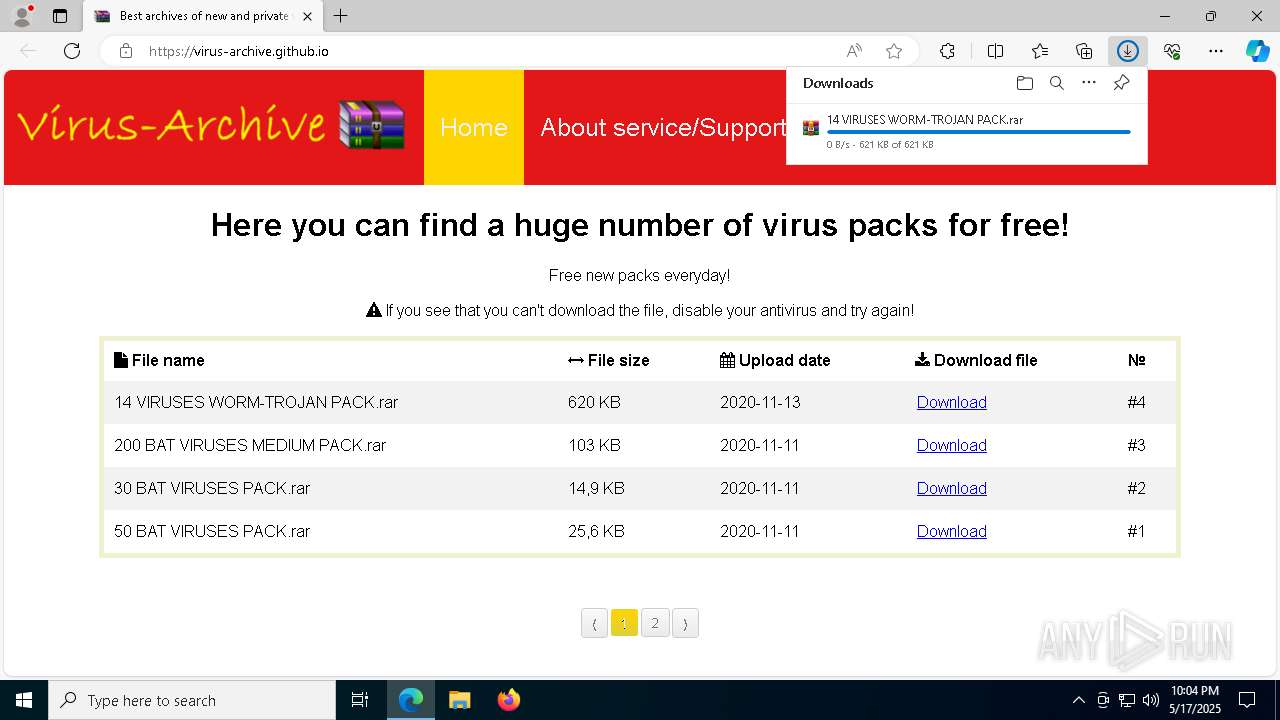Image resolution: width=1280 pixels, height=720 pixels.
Task: Search downloads with magnifier icon
Action: 1056,83
